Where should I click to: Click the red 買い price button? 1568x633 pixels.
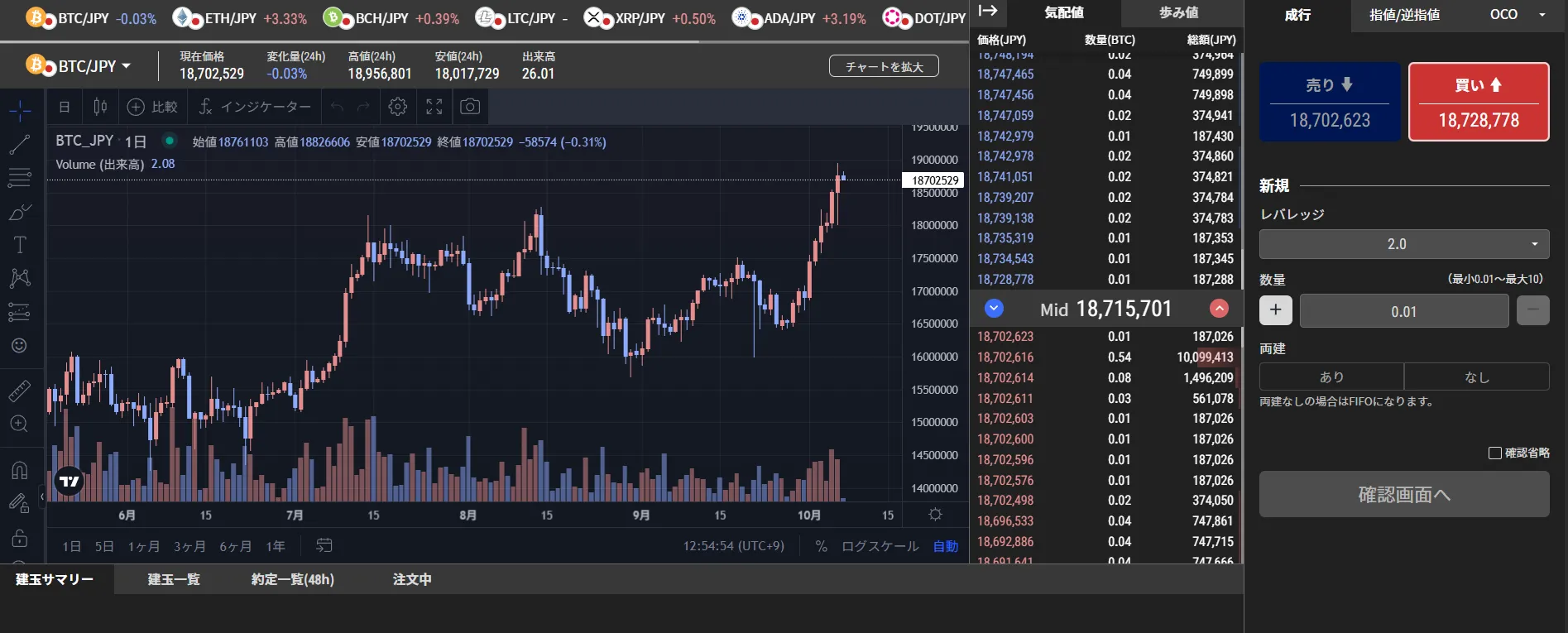[x=1478, y=102]
